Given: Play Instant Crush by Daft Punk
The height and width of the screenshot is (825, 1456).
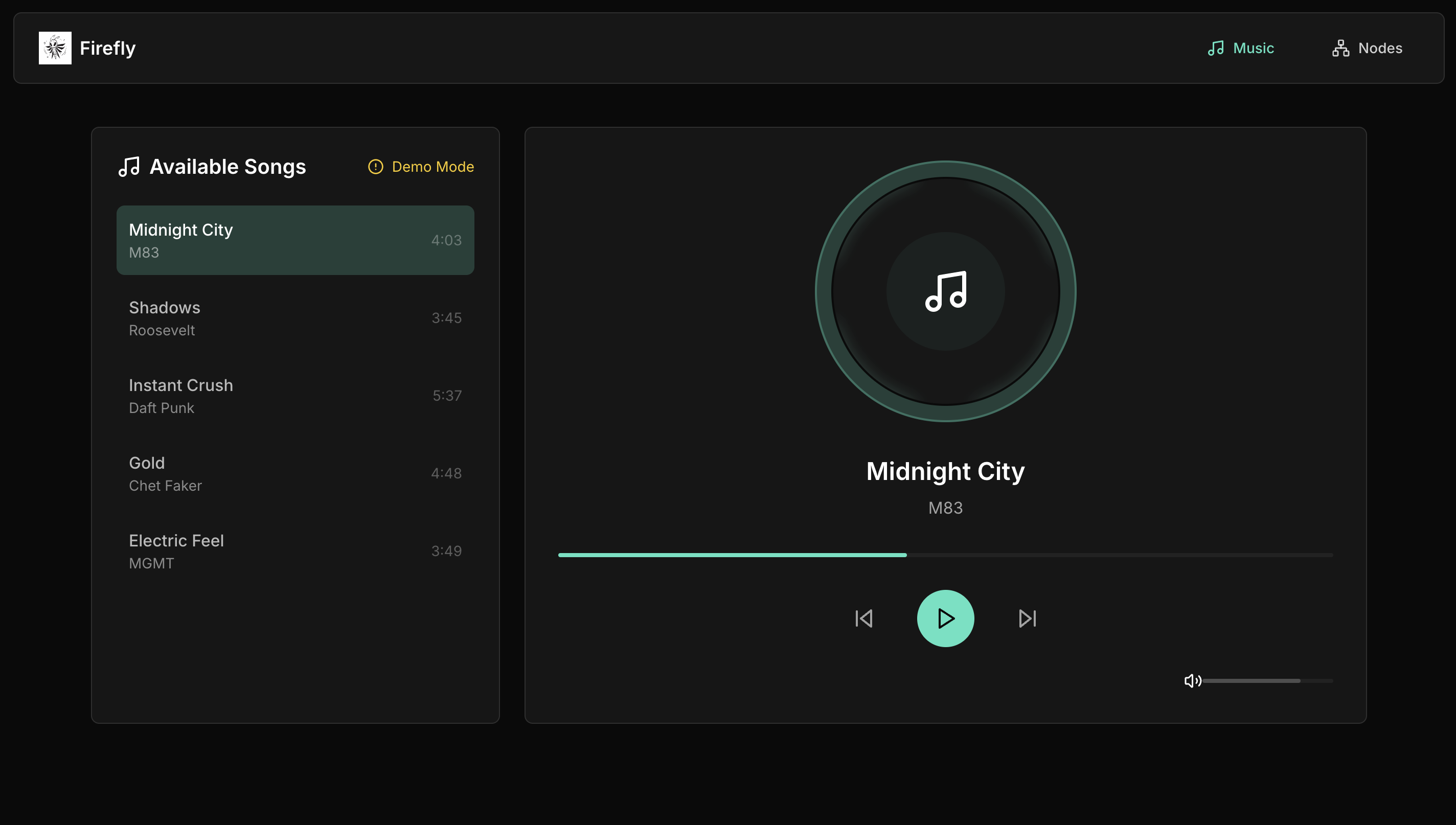Looking at the screenshot, I should [x=295, y=396].
